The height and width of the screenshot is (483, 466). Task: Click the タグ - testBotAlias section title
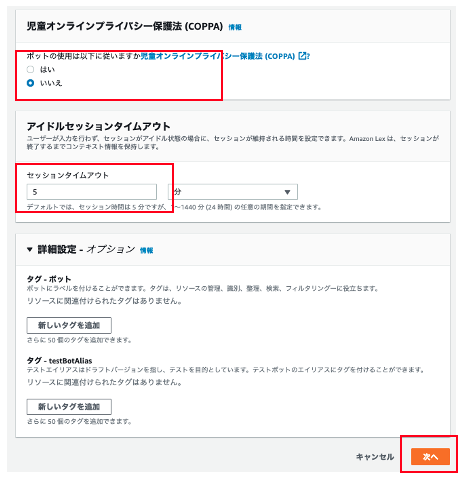click(59, 361)
